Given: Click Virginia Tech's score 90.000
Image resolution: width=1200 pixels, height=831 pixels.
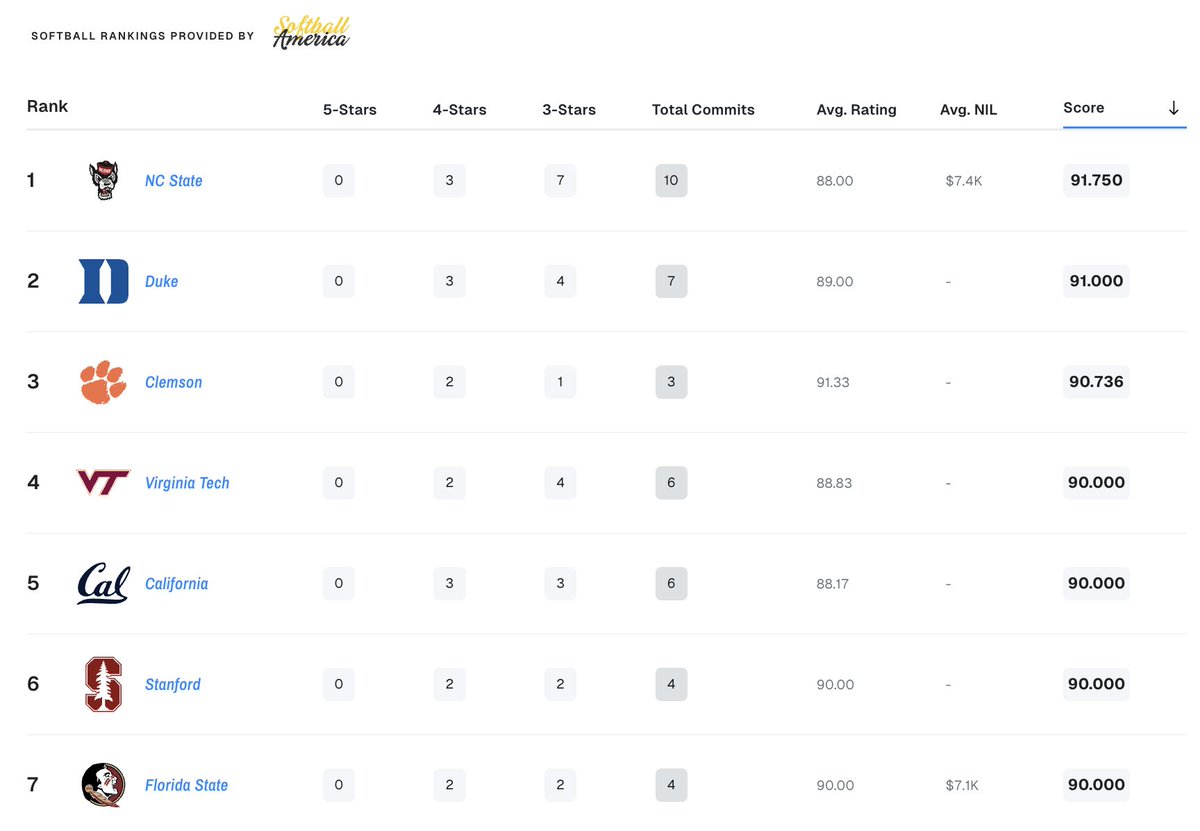Looking at the screenshot, I should click(1096, 483).
